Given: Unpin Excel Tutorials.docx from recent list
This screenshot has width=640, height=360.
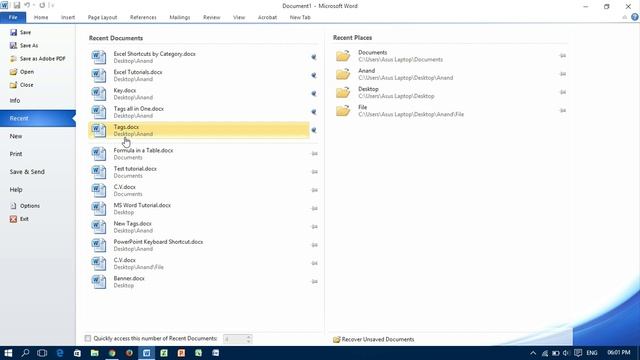Looking at the screenshot, I should 314,76.
